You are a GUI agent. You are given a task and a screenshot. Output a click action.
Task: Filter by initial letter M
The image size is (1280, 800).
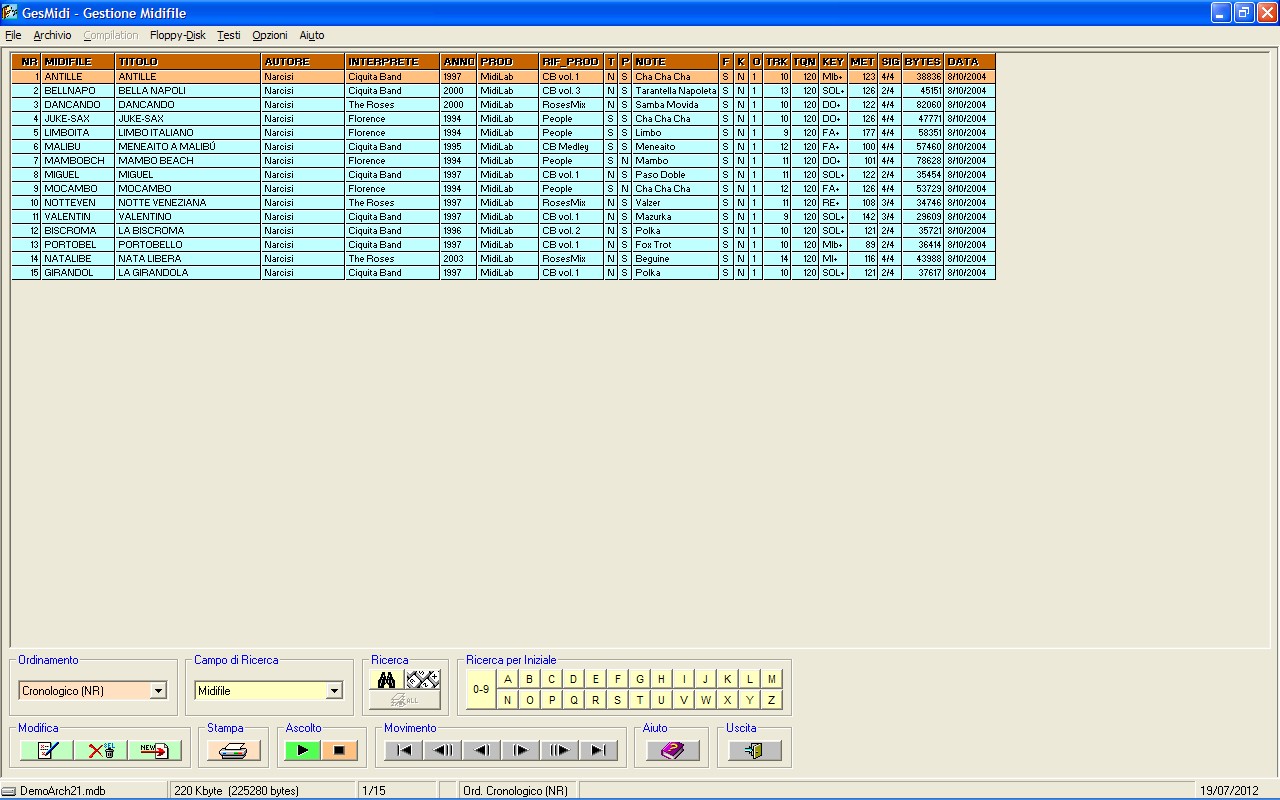click(x=771, y=679)
